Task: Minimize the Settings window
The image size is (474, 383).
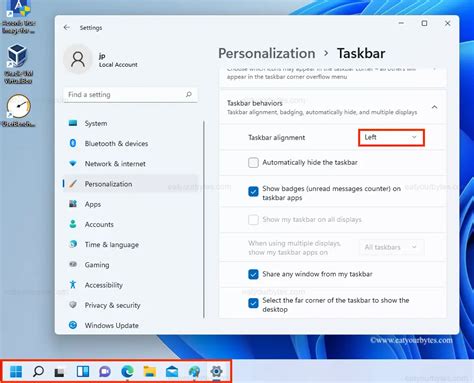Action: (401, 23)
